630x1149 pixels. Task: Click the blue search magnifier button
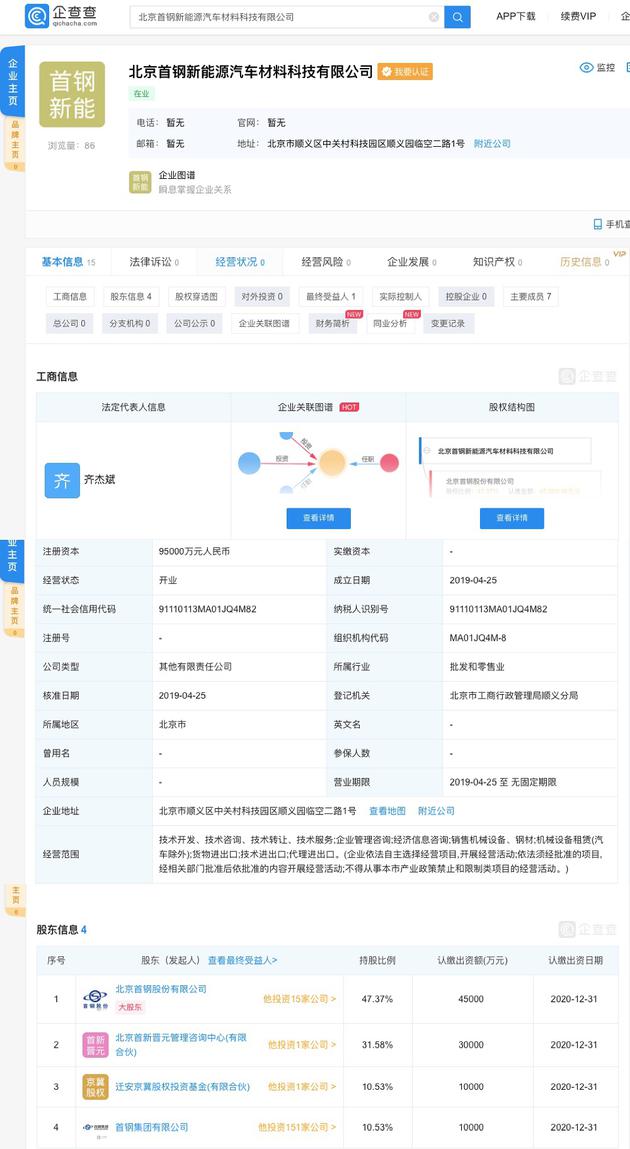(457, 16)
